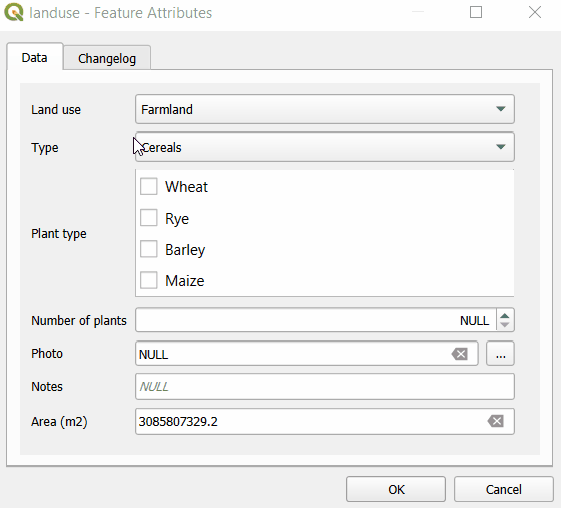Check the Barley option
561x508 pixels.
[x=148, y=249]
